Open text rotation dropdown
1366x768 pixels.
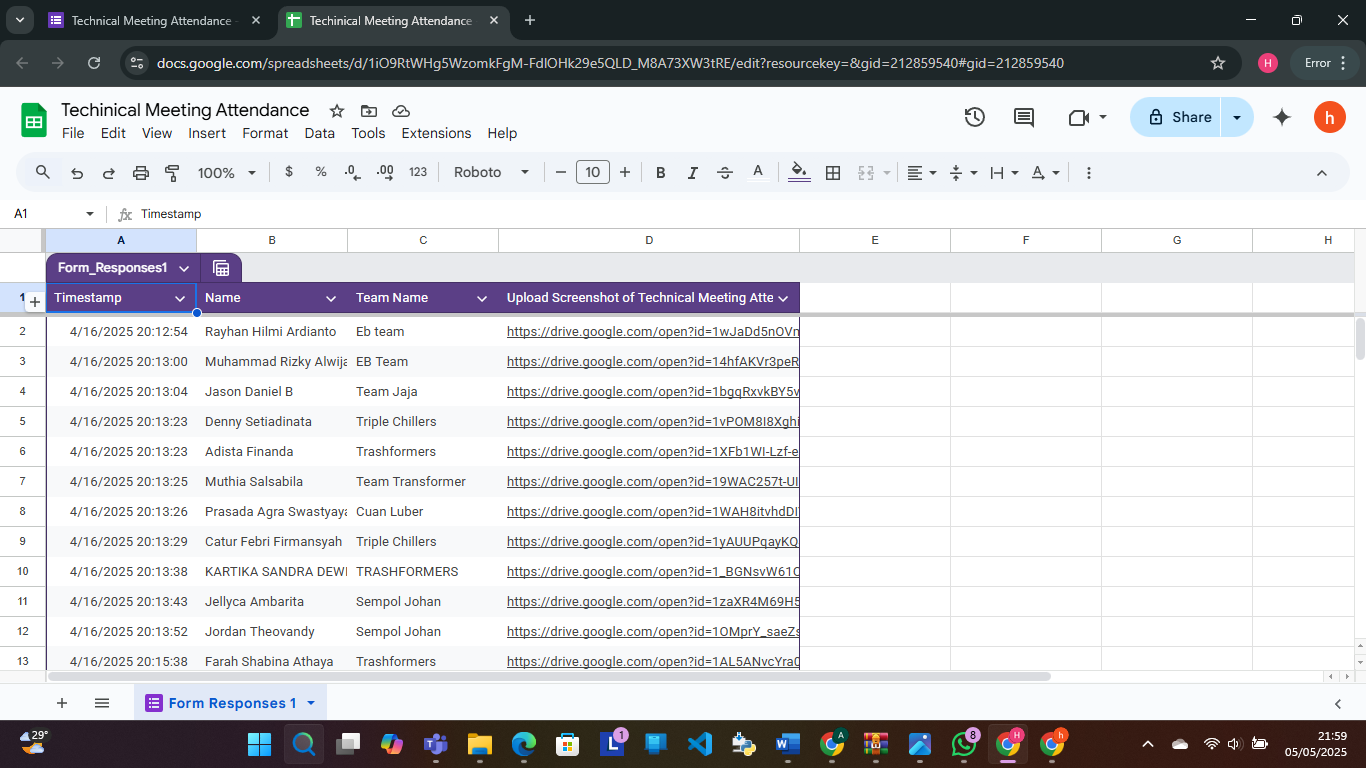click(x=1045, y=173)
